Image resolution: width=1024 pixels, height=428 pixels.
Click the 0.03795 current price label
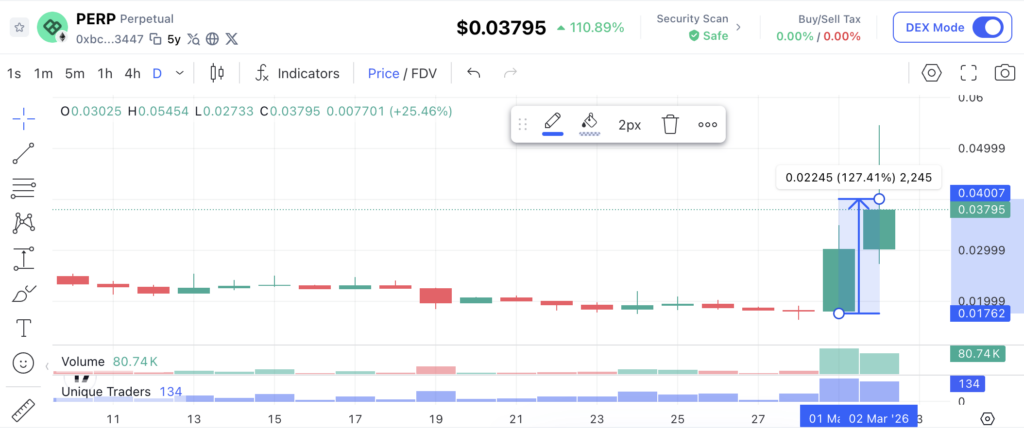pos(980,210)
